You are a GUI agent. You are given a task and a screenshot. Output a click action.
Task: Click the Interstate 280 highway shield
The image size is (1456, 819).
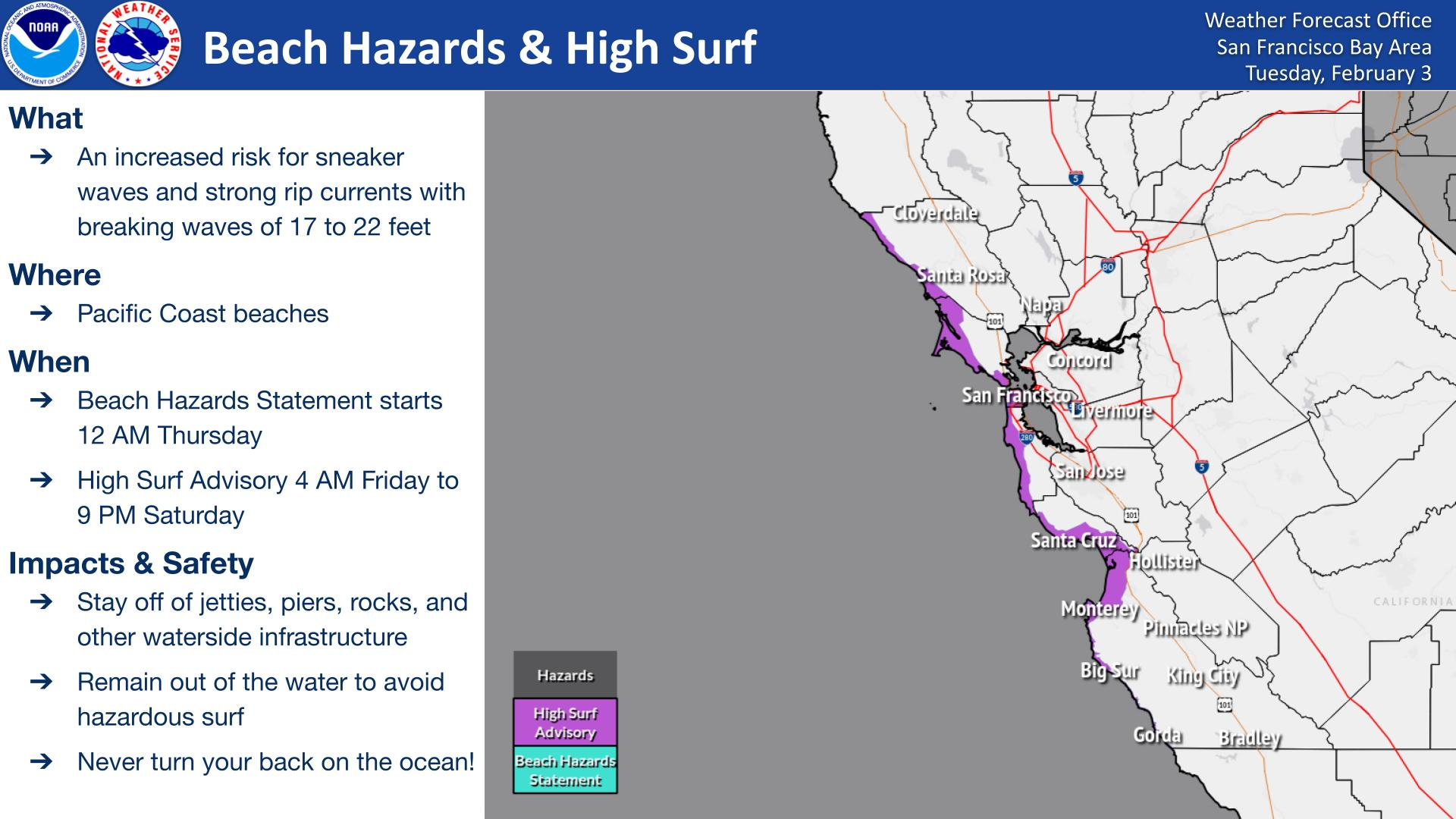[1027, 438]
